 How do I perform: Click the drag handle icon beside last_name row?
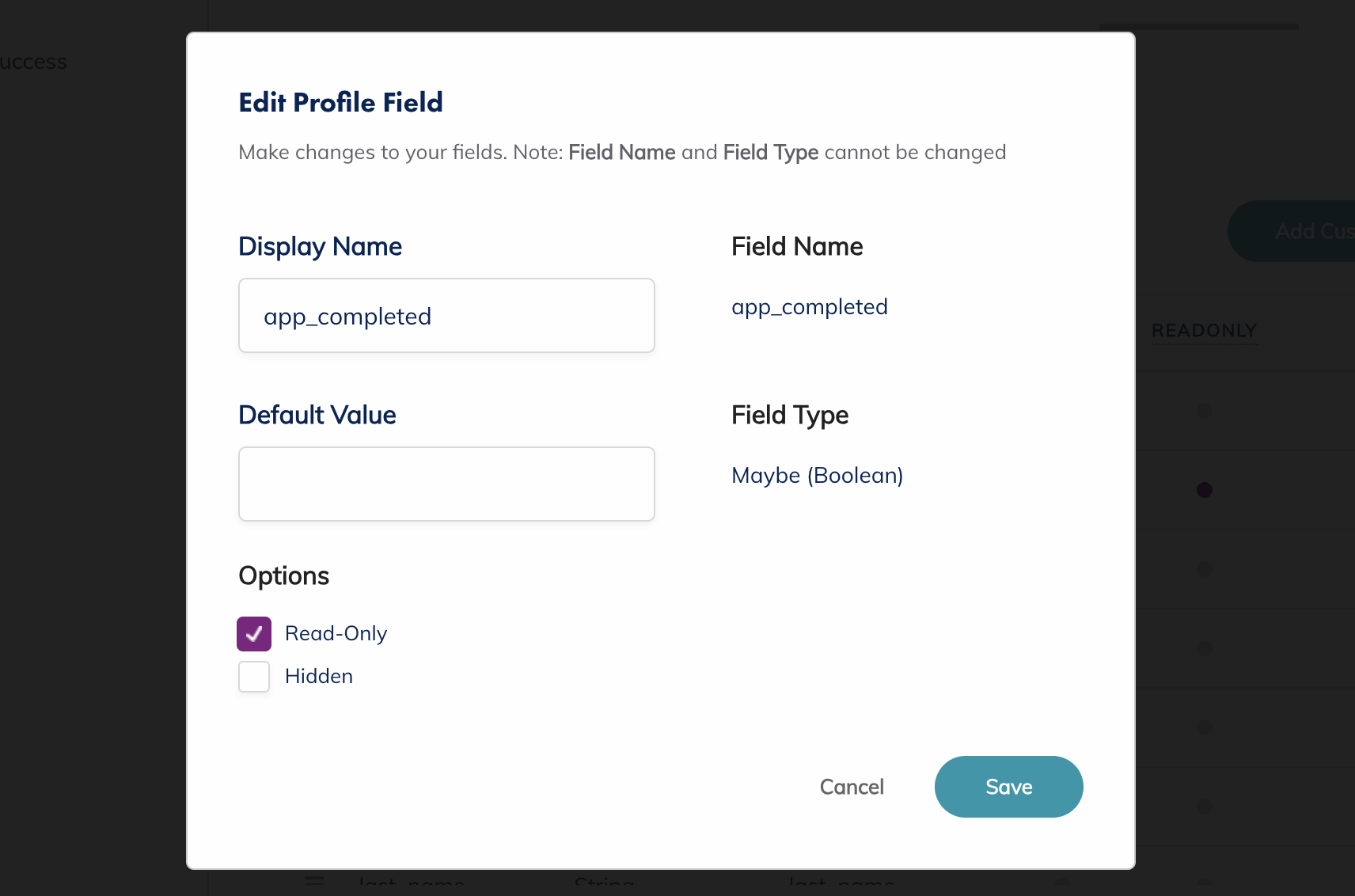(x=315, y=881)
